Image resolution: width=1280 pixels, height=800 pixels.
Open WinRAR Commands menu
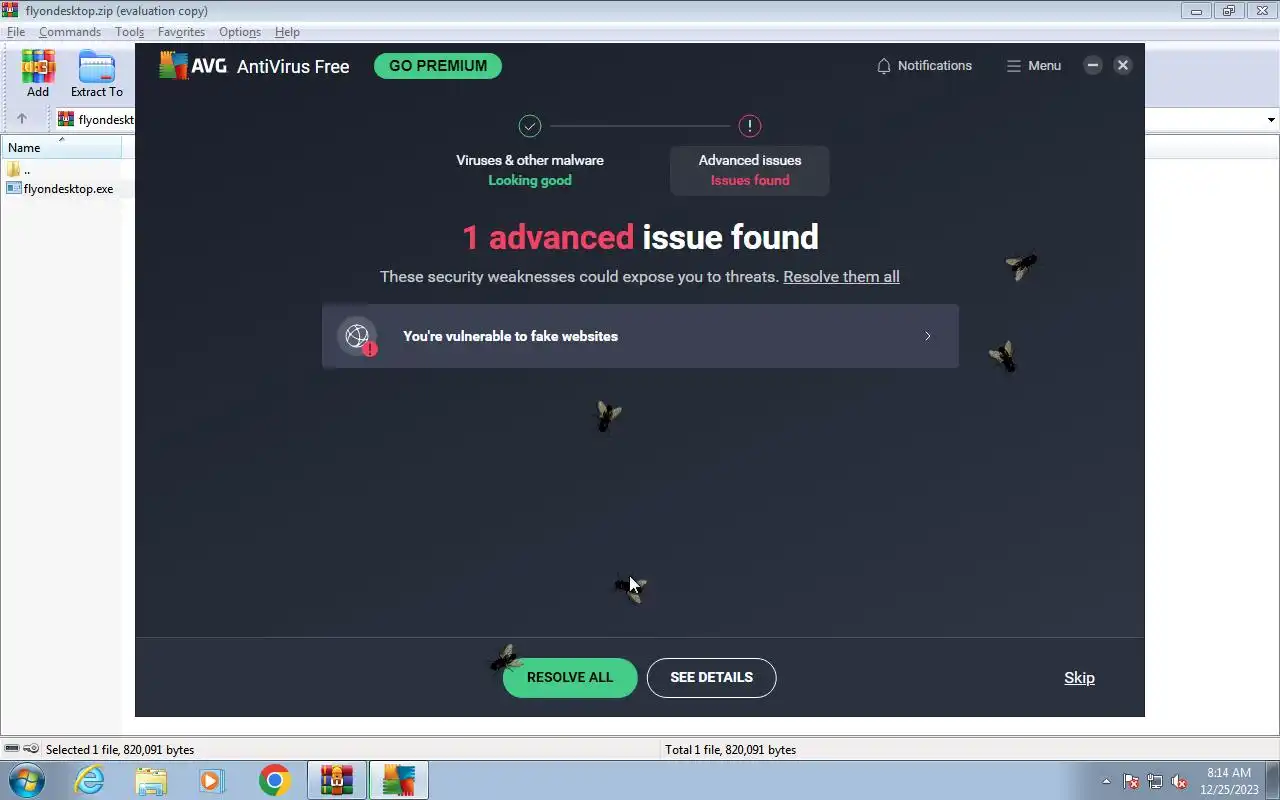(70, 32)
